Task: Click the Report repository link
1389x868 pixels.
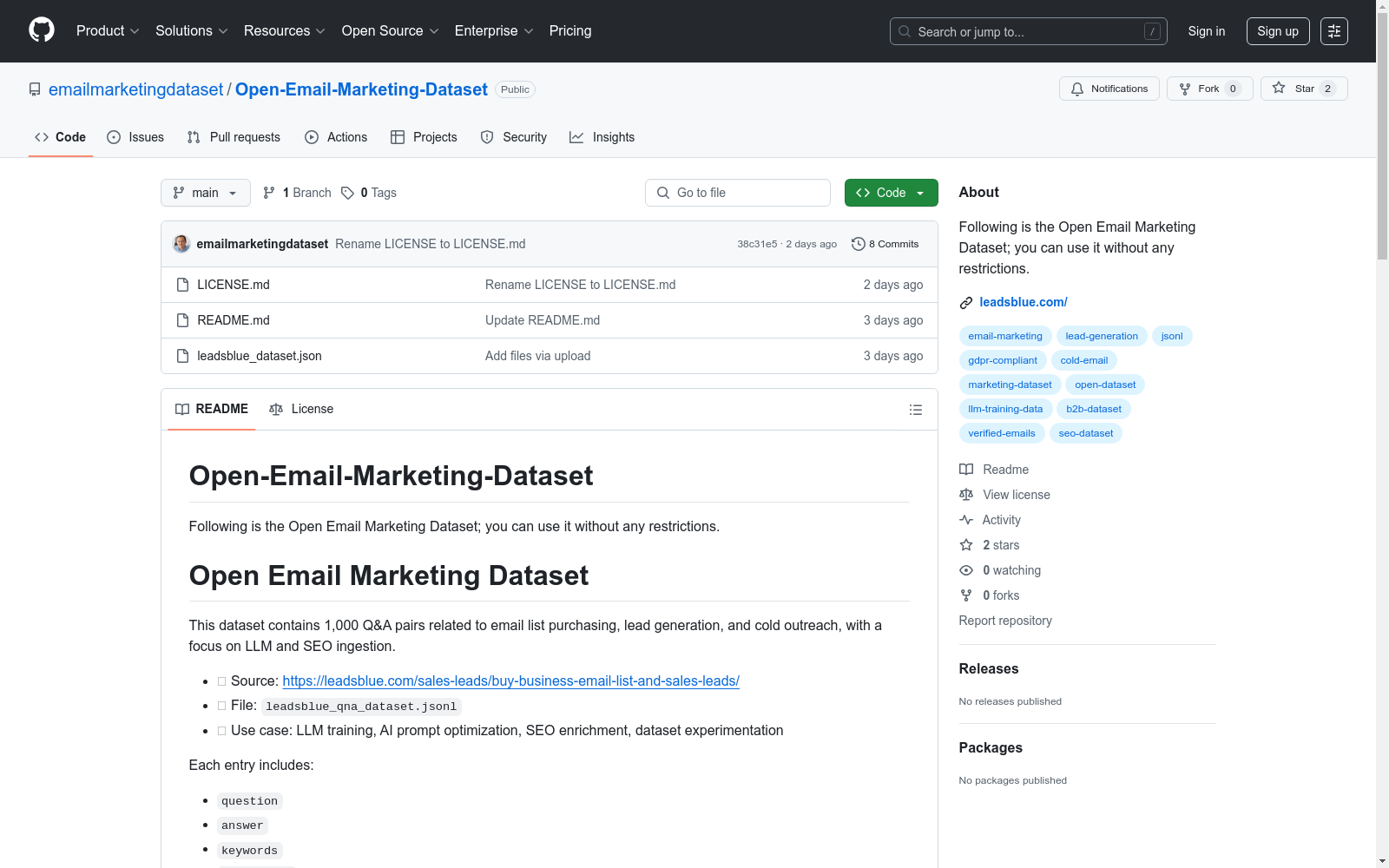Action: pos(1005,621)
